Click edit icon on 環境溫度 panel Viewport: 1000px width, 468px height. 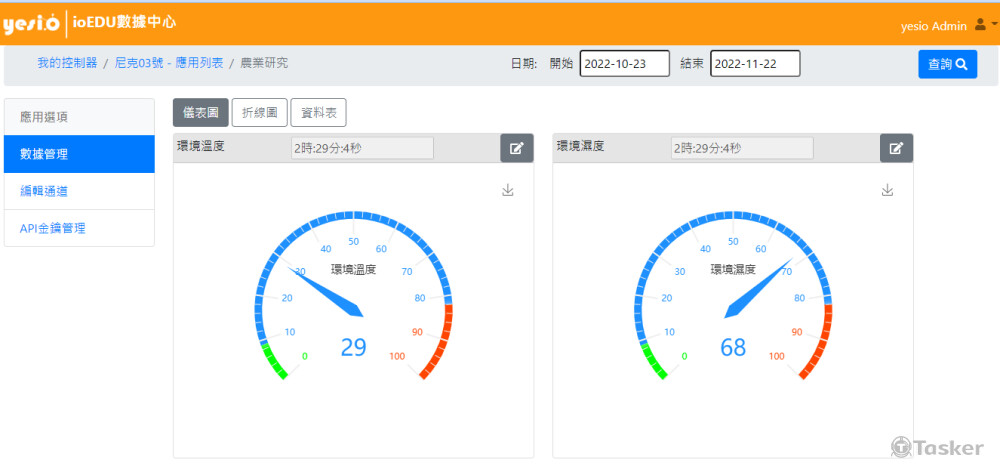pos(516,148)
